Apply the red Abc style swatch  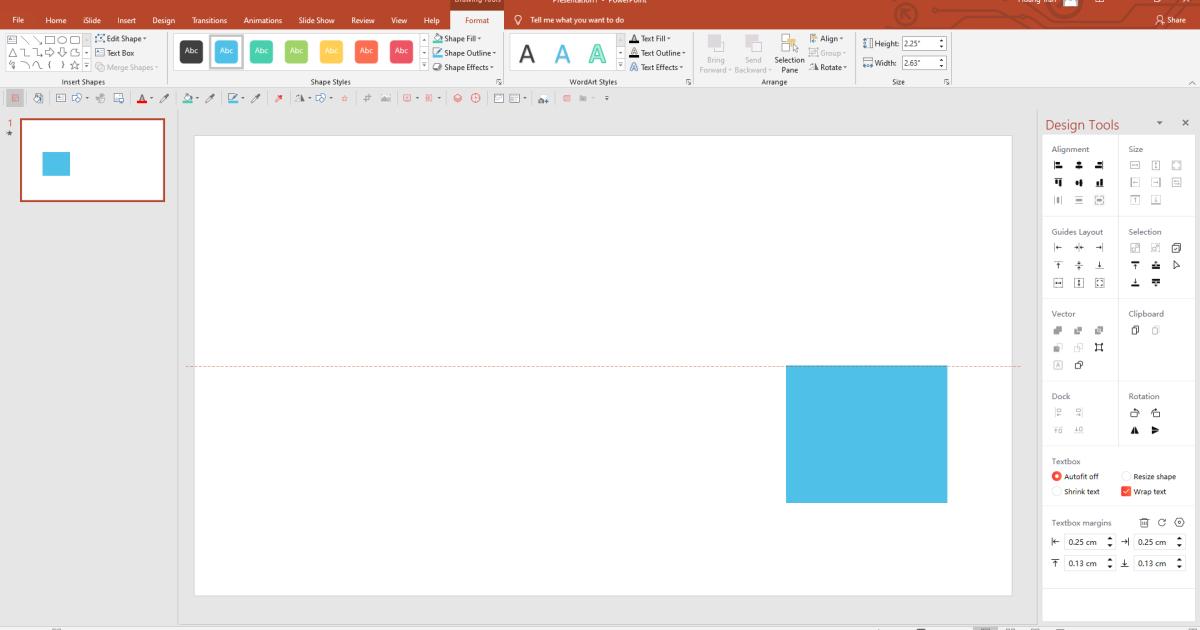(366, 50)
